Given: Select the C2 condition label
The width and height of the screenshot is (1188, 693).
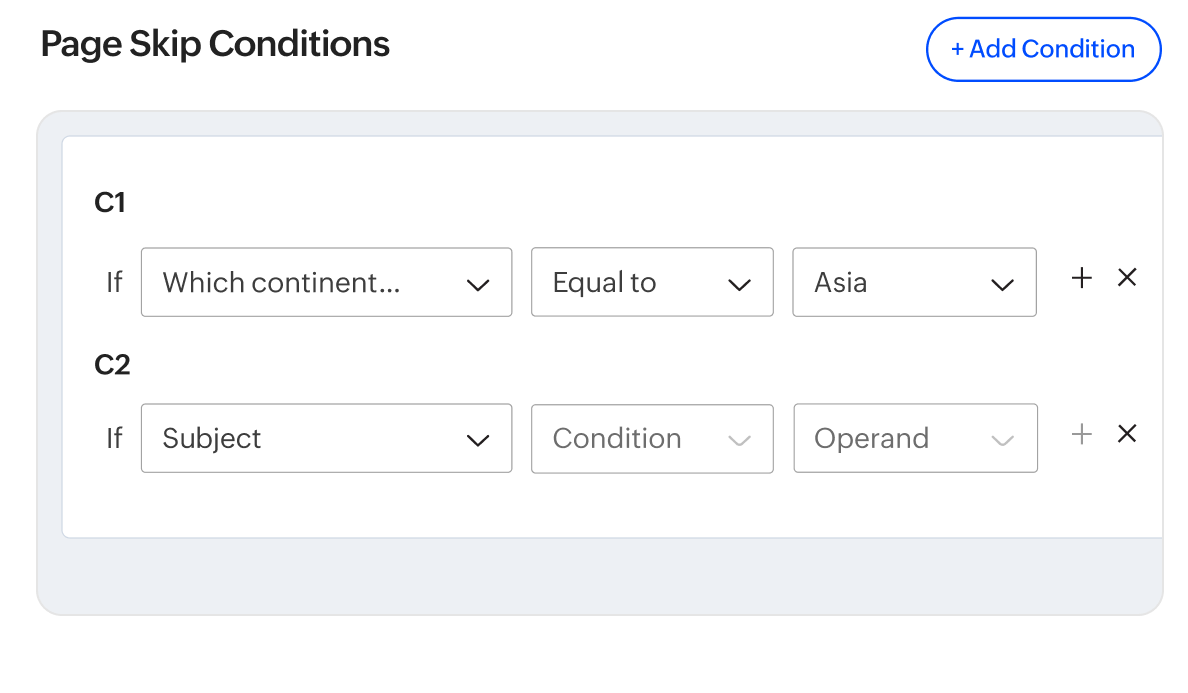Looking at the screenshot, I should click(x=112, y=365).
